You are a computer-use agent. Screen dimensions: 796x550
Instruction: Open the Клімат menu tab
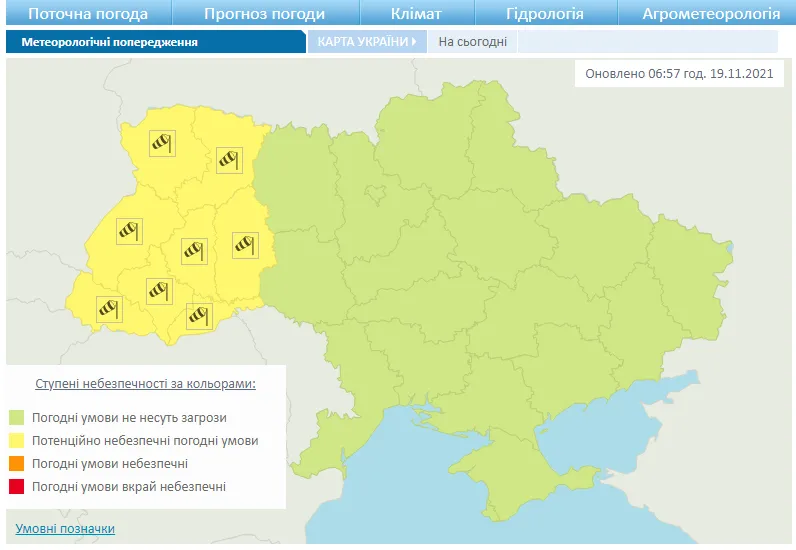click(415, 14)
